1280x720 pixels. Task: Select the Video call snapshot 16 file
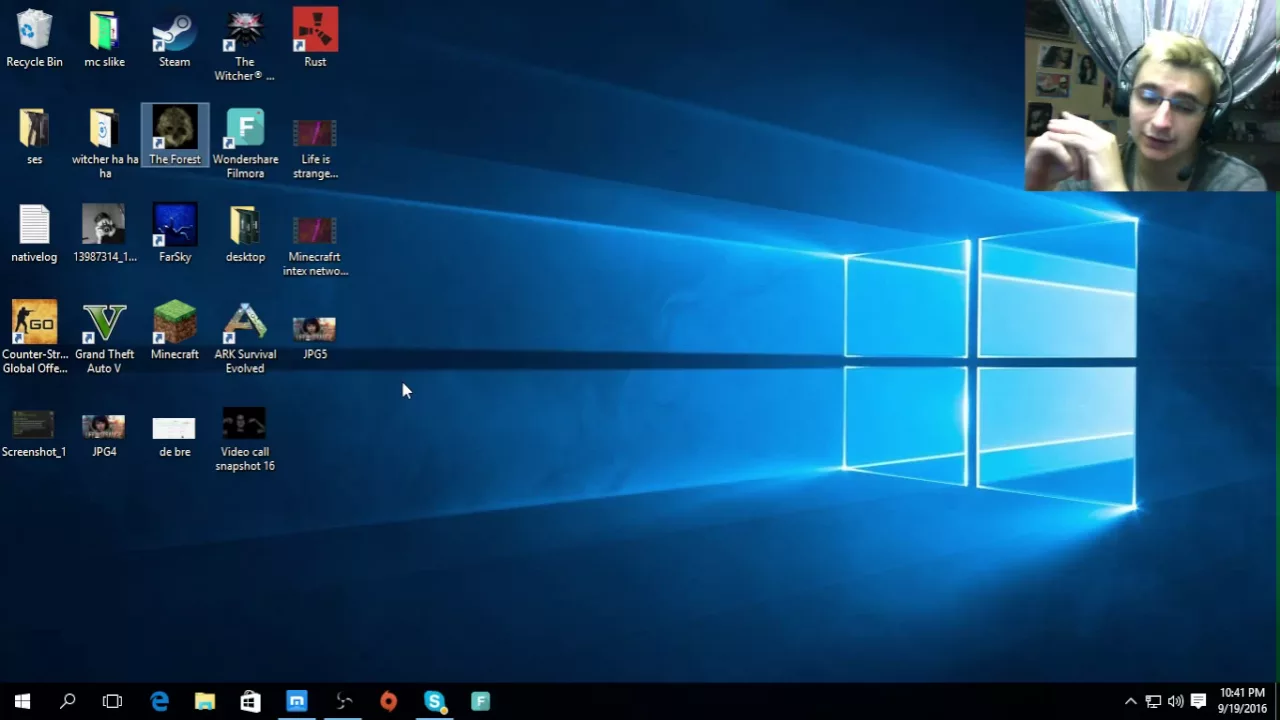[244, 439]
